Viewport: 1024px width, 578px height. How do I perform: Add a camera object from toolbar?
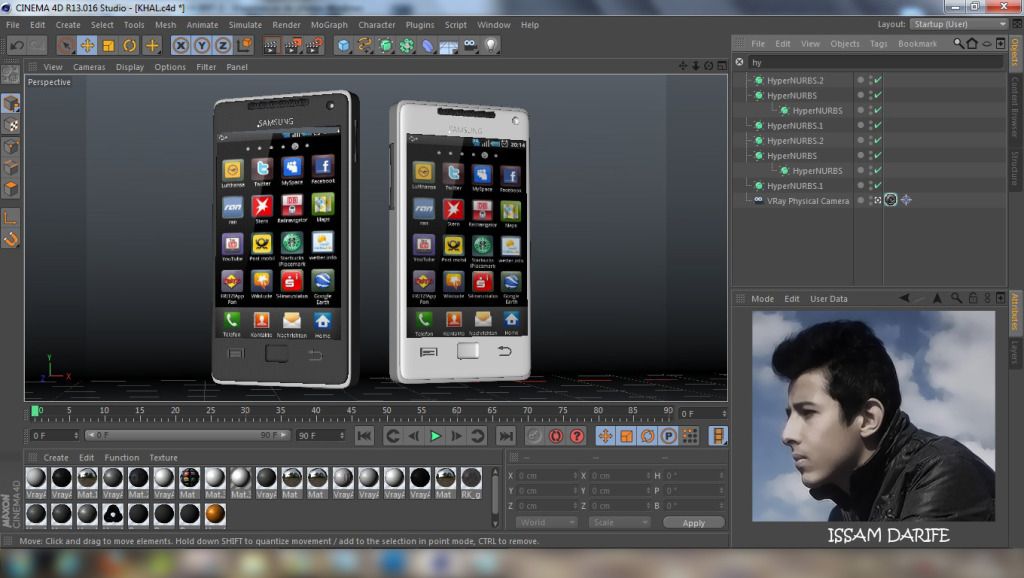pyautogui.click(x=470, y=45)
